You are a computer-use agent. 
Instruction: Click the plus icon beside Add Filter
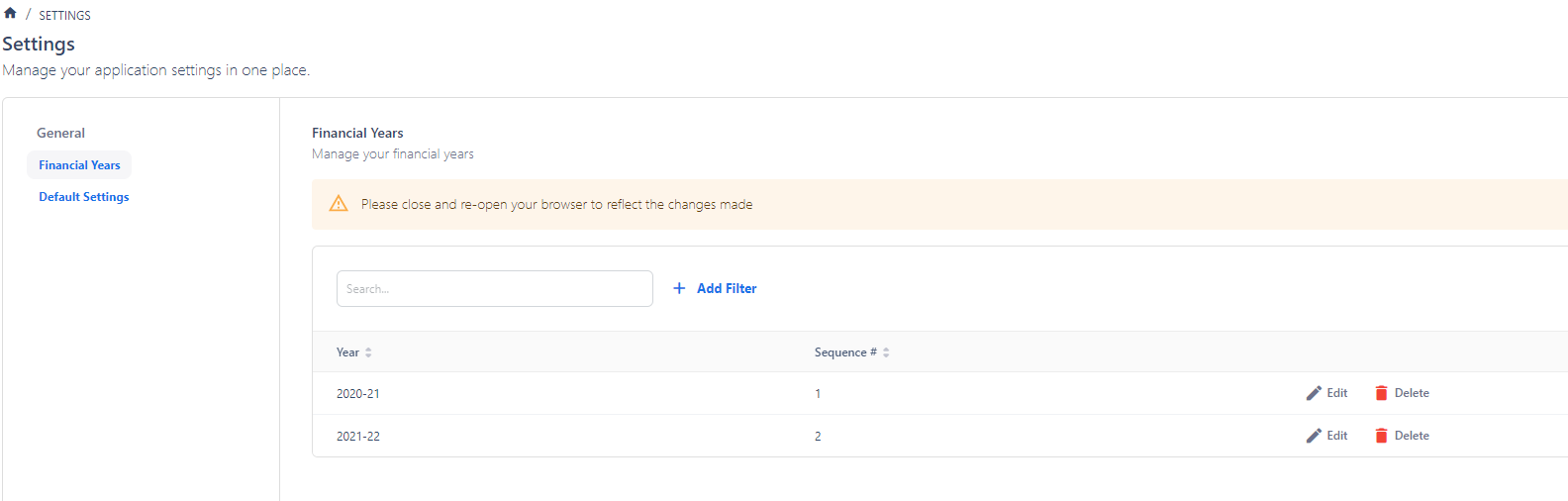679,288
